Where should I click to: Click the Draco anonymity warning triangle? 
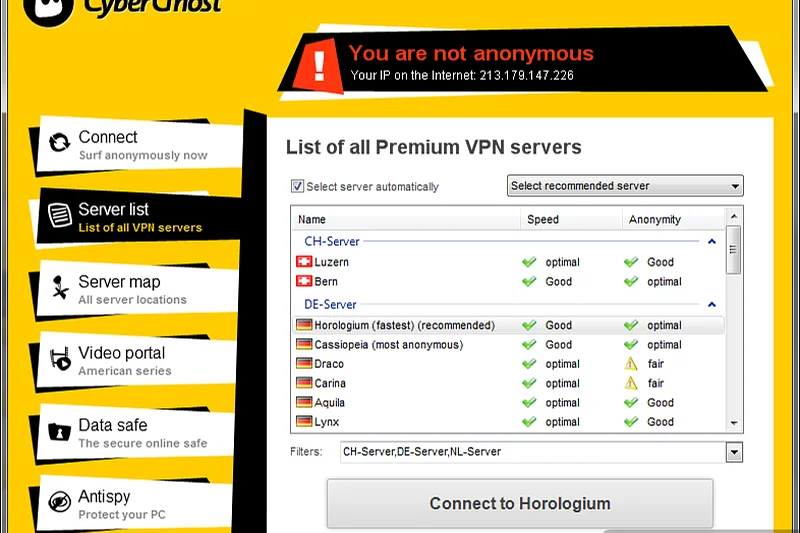631,364
